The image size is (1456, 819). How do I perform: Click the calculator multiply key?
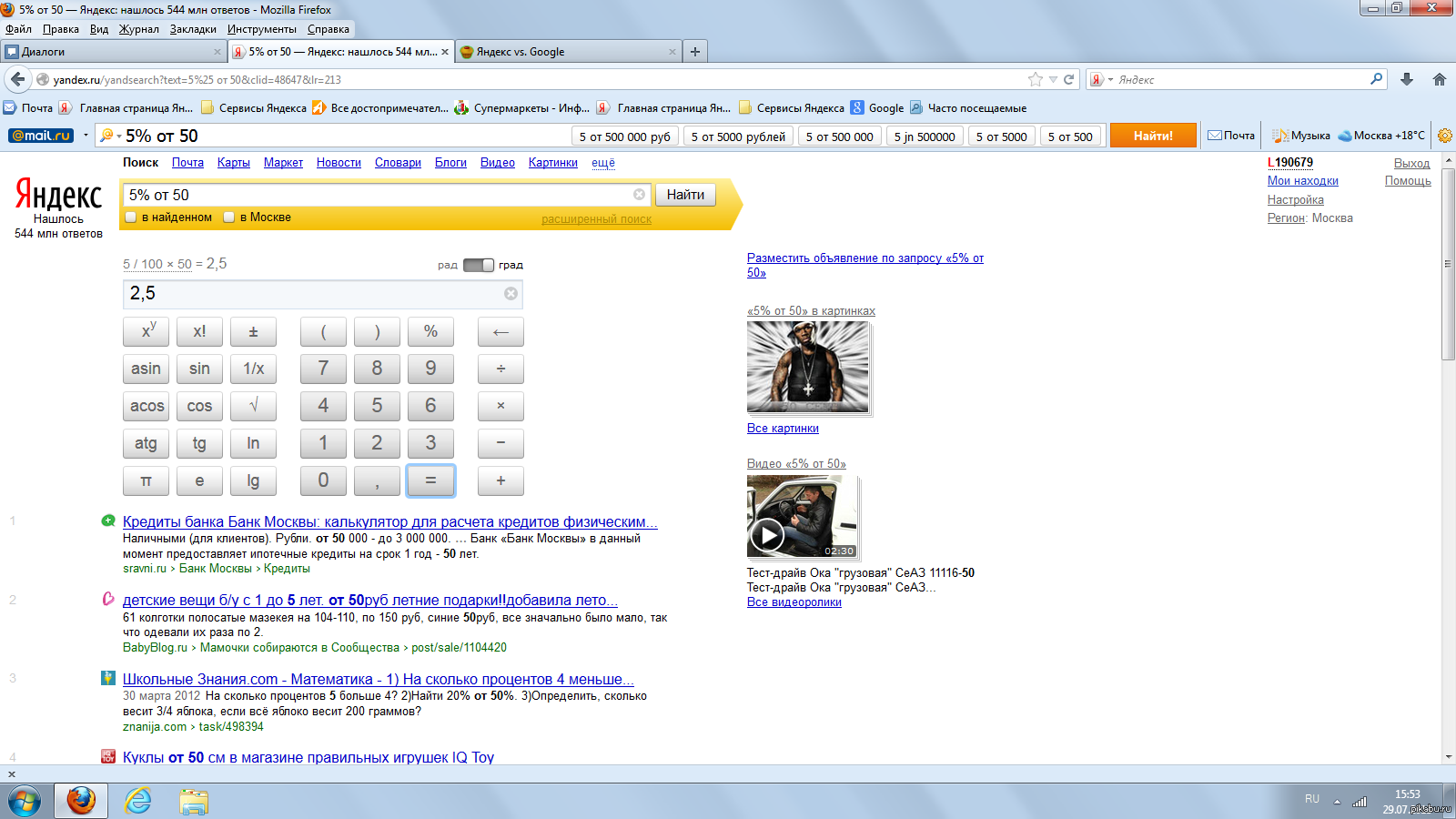[x=500, y=406]
